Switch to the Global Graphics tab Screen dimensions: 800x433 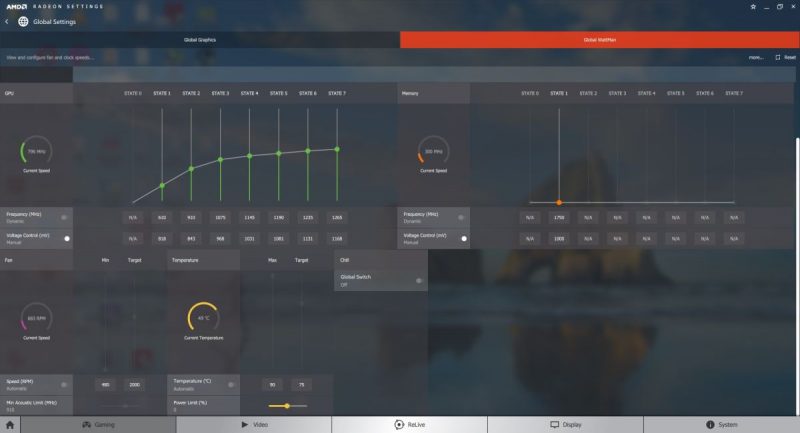point(200,40)
